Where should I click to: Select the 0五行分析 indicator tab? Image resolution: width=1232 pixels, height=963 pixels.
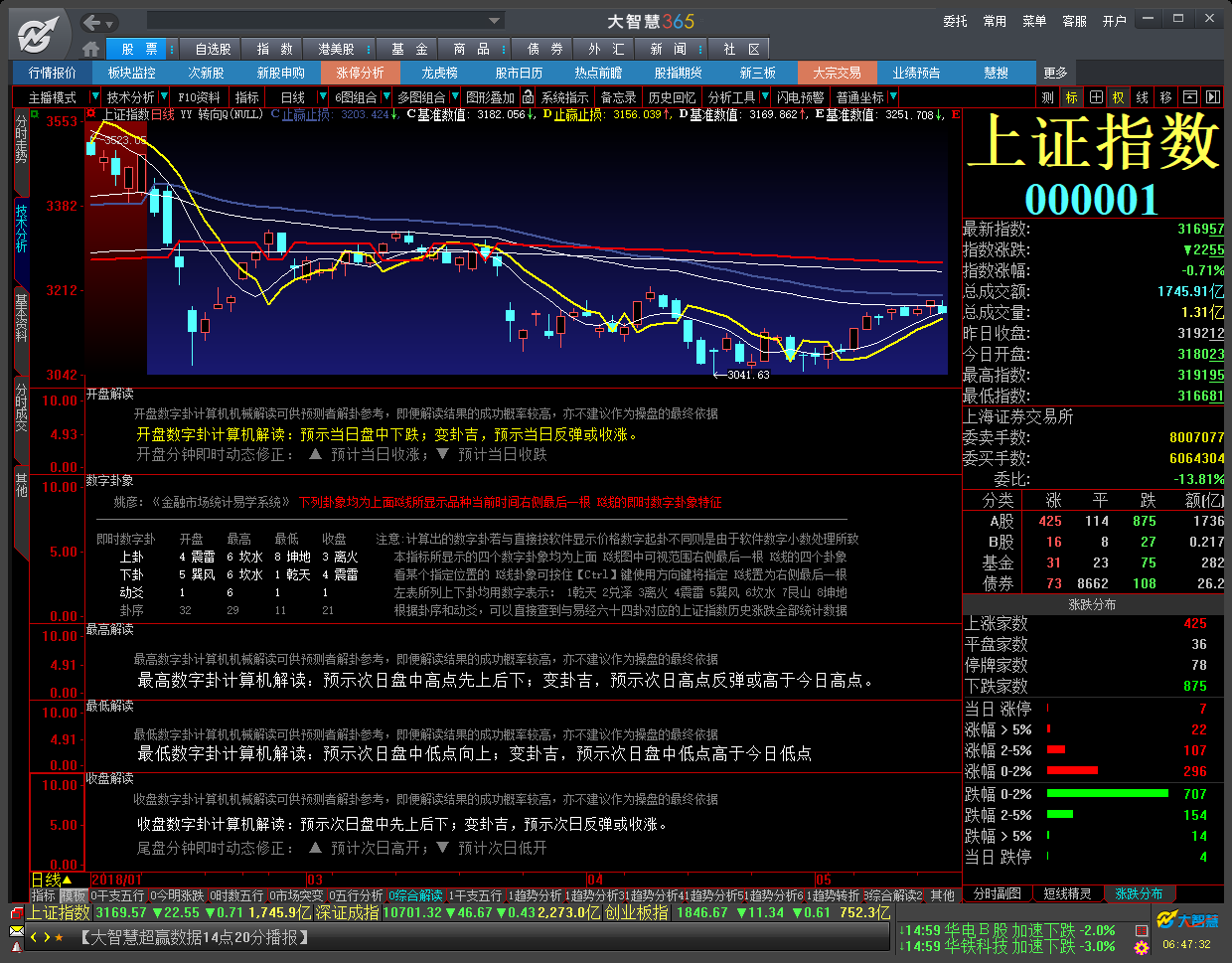pos(356,895)
